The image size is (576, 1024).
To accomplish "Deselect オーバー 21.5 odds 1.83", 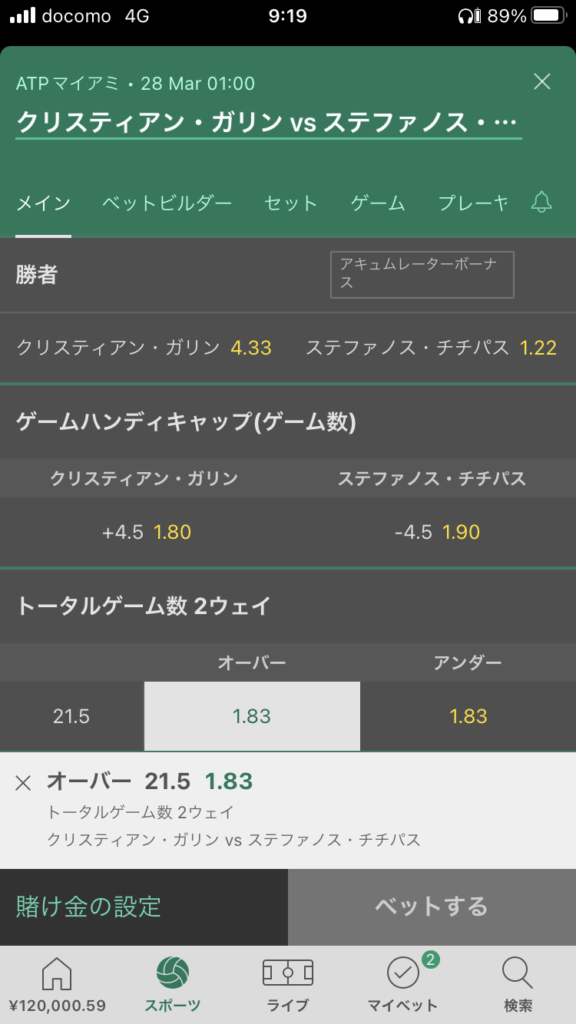I will click(x=252, y=716).
